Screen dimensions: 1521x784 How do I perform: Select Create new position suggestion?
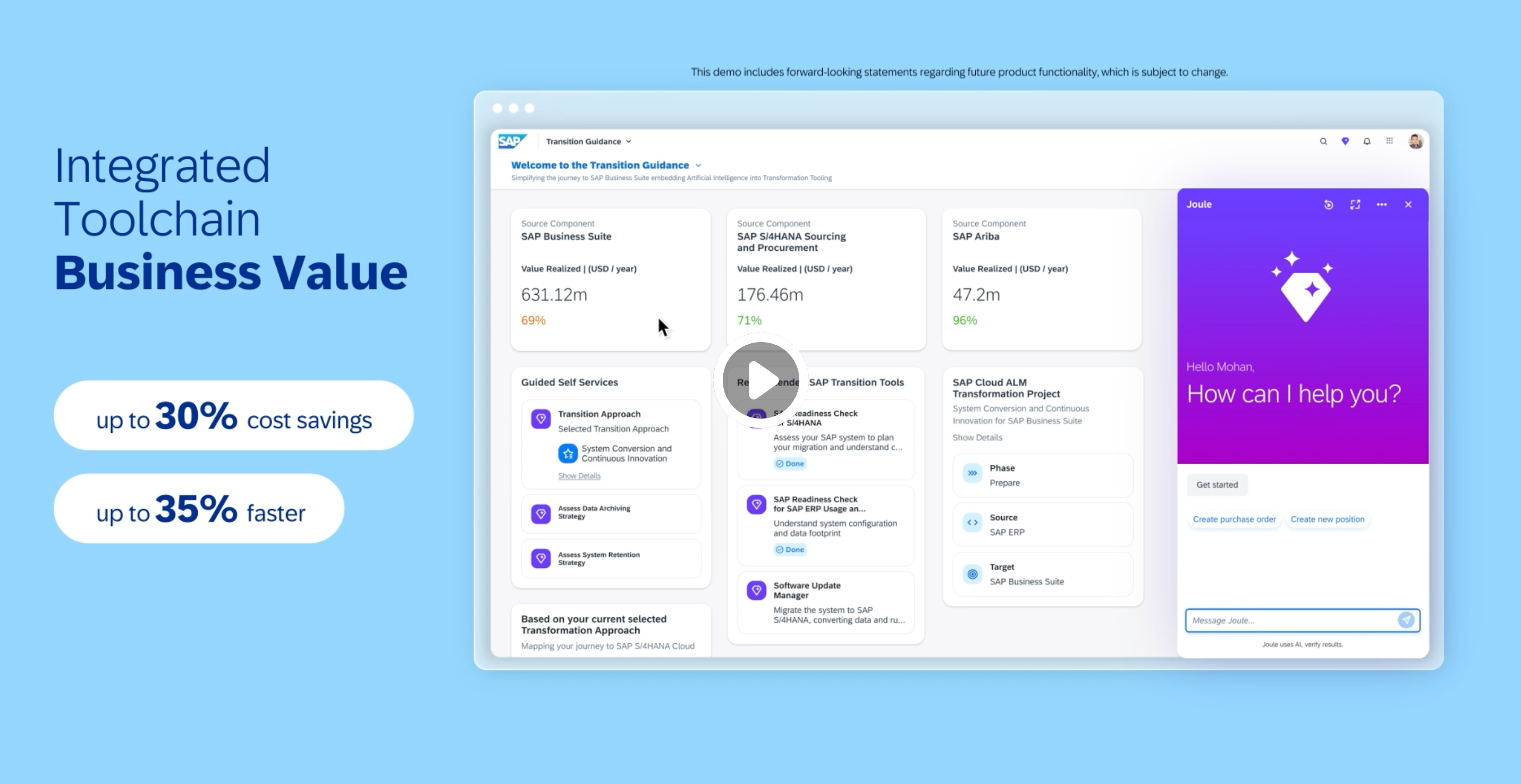point(1326,519)
